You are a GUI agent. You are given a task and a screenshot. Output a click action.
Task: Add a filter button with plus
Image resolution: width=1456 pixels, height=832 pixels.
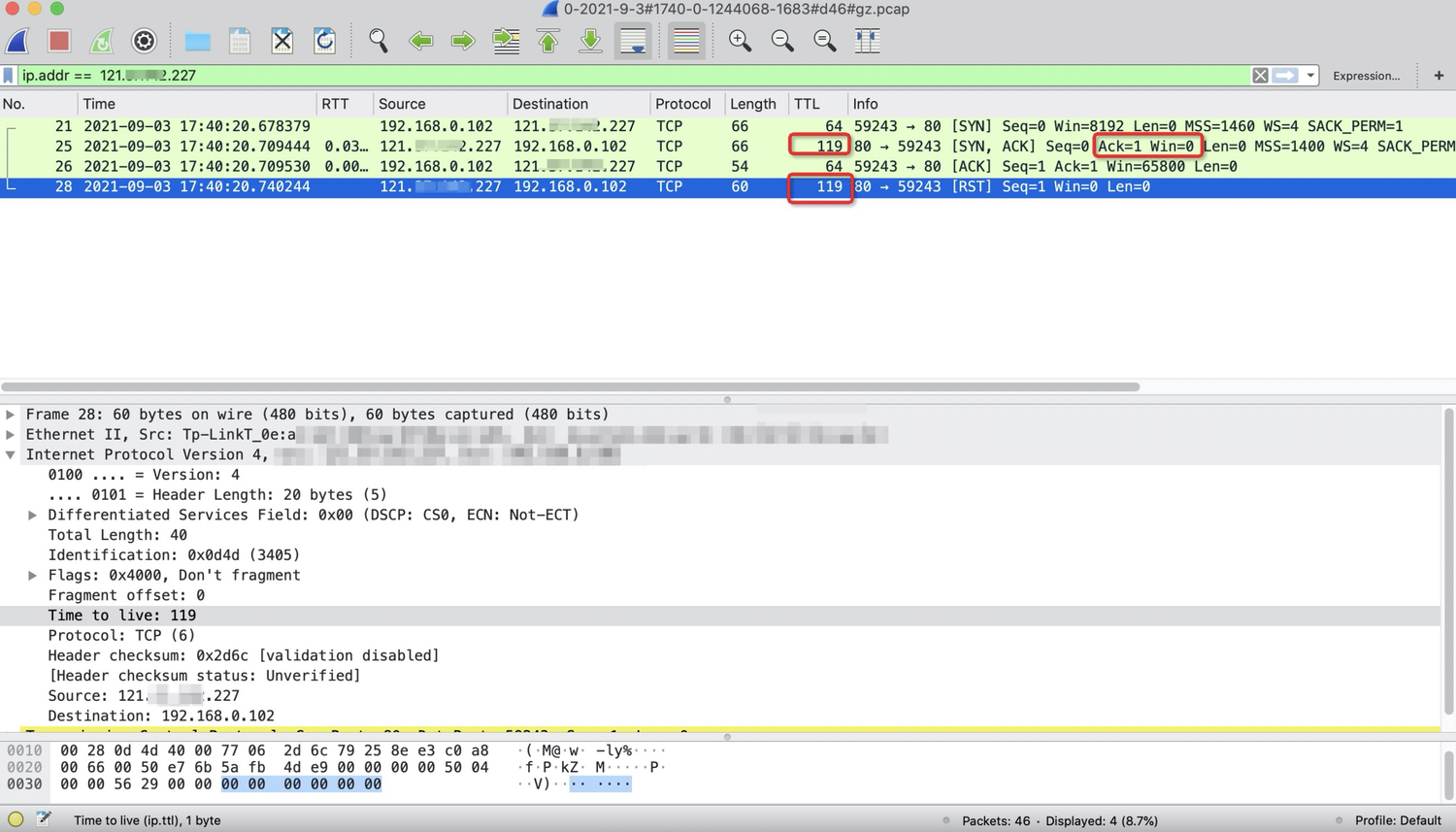[1439, 75]
